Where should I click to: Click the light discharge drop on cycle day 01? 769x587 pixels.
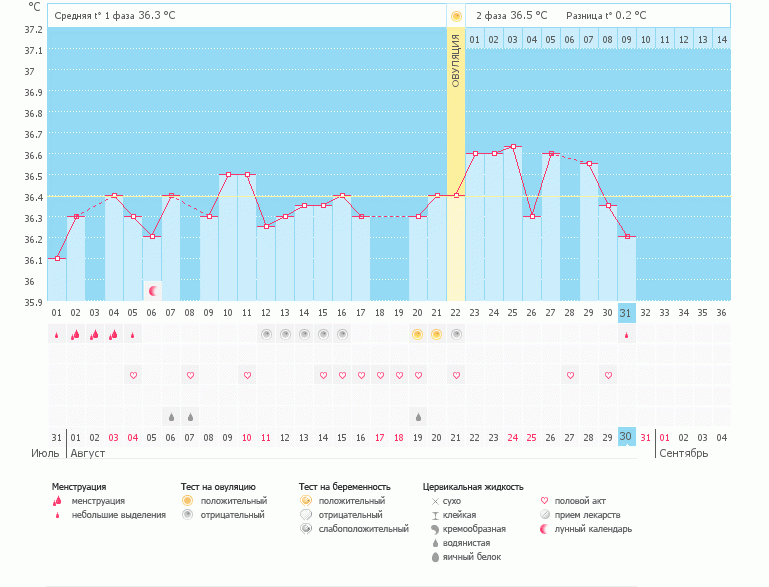pos(56,335)
